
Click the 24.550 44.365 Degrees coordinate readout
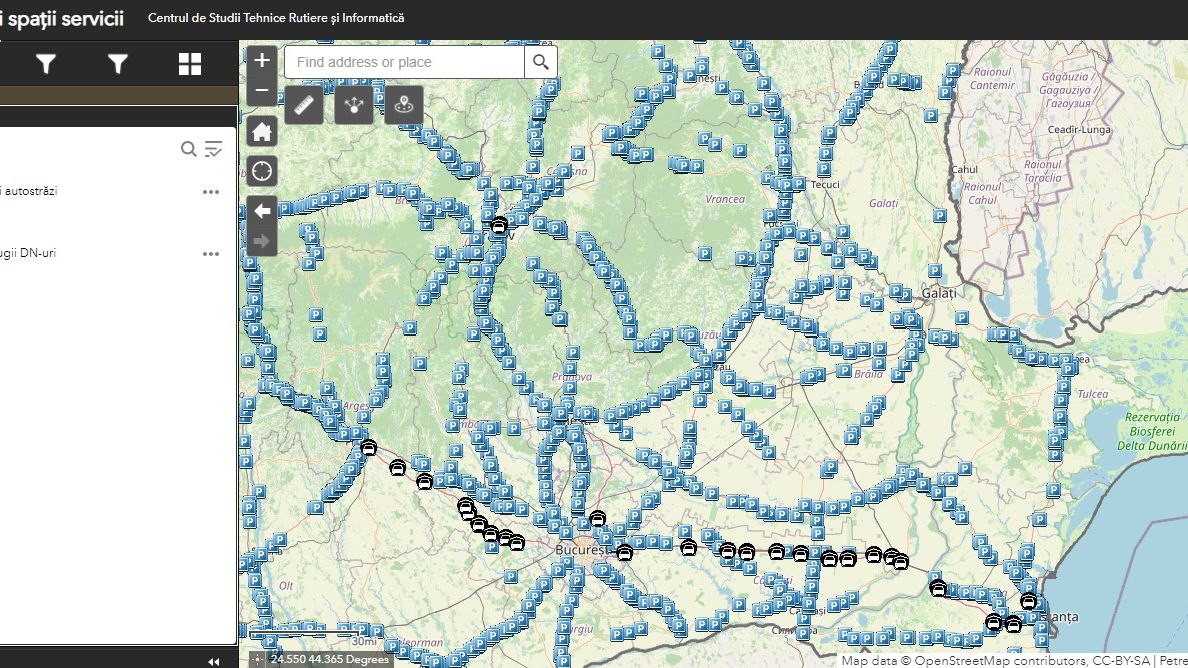coord(330,660)
